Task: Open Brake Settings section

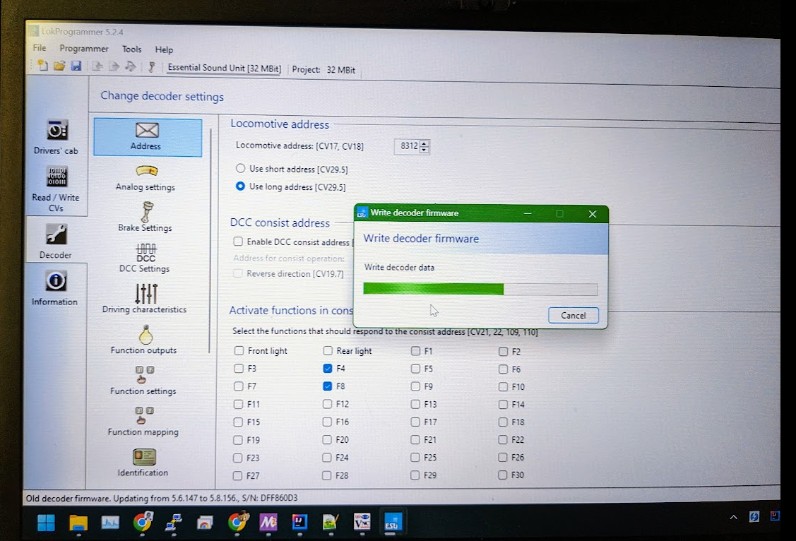Action: coord(146,216)
